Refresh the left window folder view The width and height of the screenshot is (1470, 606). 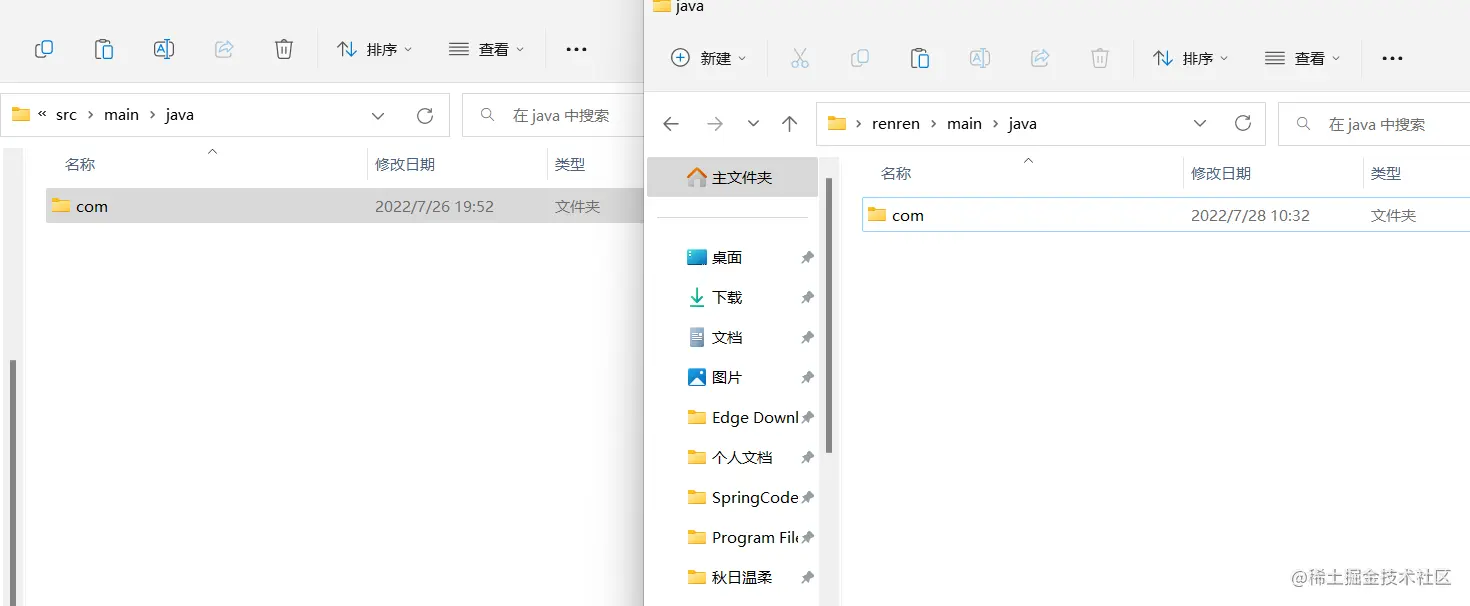coord(425,116)
